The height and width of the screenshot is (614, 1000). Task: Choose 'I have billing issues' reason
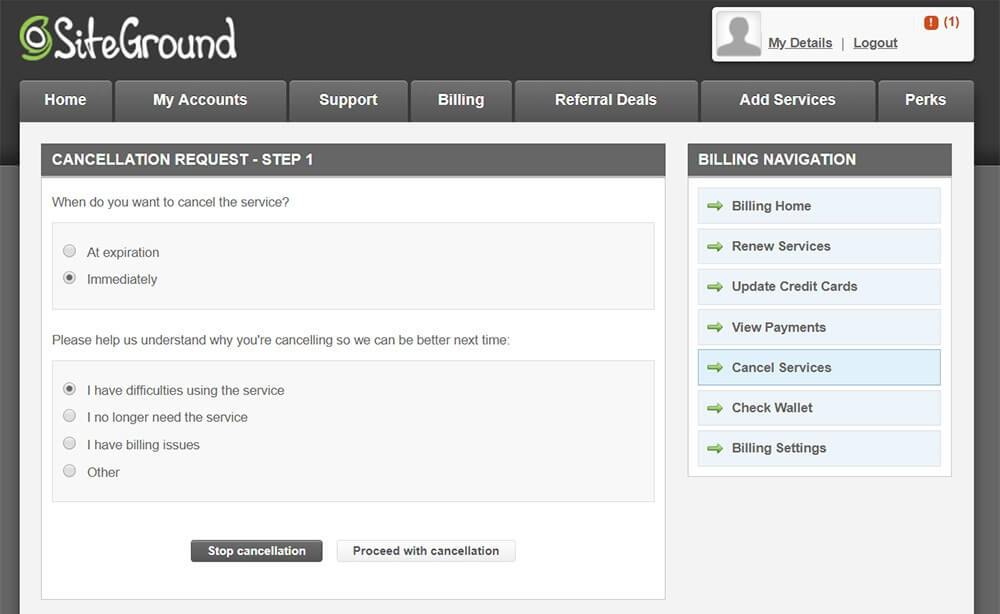tap(70, 444)
